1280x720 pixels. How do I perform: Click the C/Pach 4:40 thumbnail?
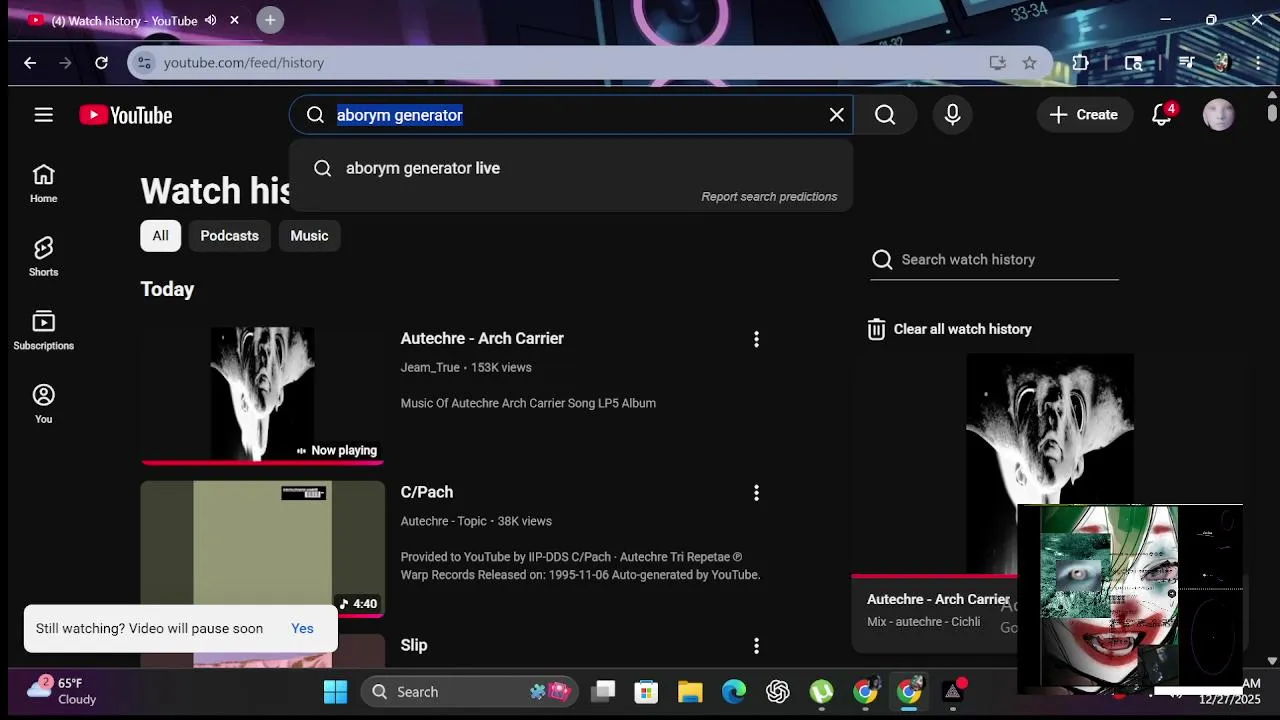click(262, 549)
